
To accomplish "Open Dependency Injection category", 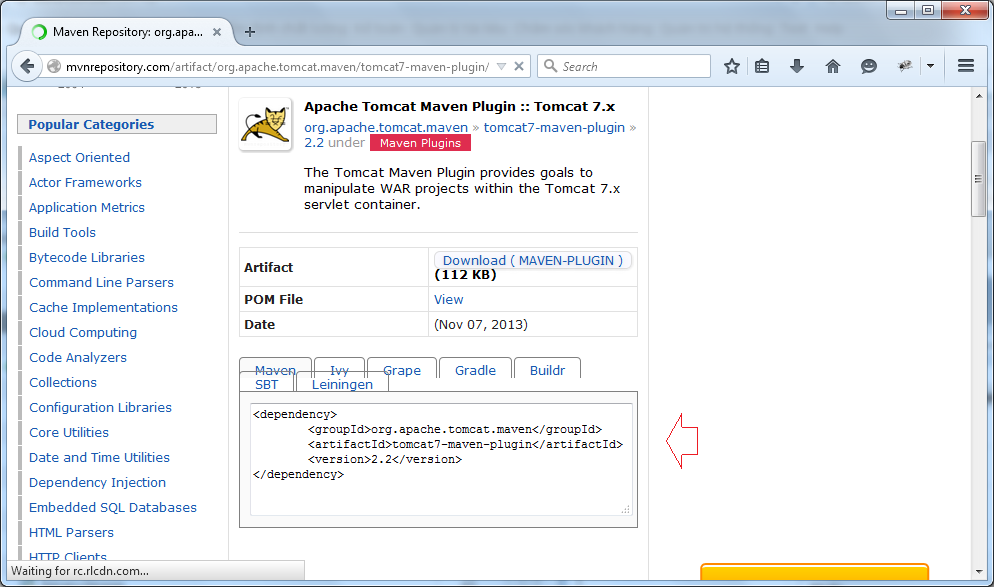I will [x=98, y=482].
